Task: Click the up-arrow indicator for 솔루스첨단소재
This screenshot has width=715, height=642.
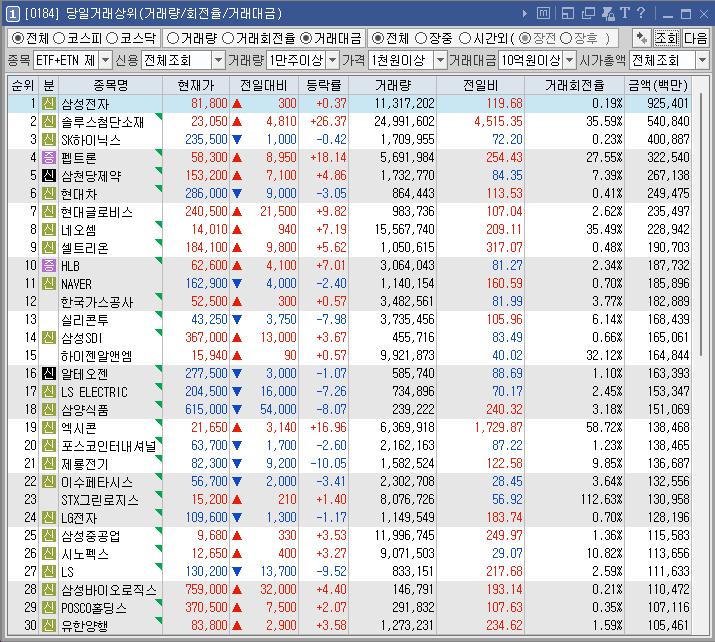Action: [x=237, y=122]
